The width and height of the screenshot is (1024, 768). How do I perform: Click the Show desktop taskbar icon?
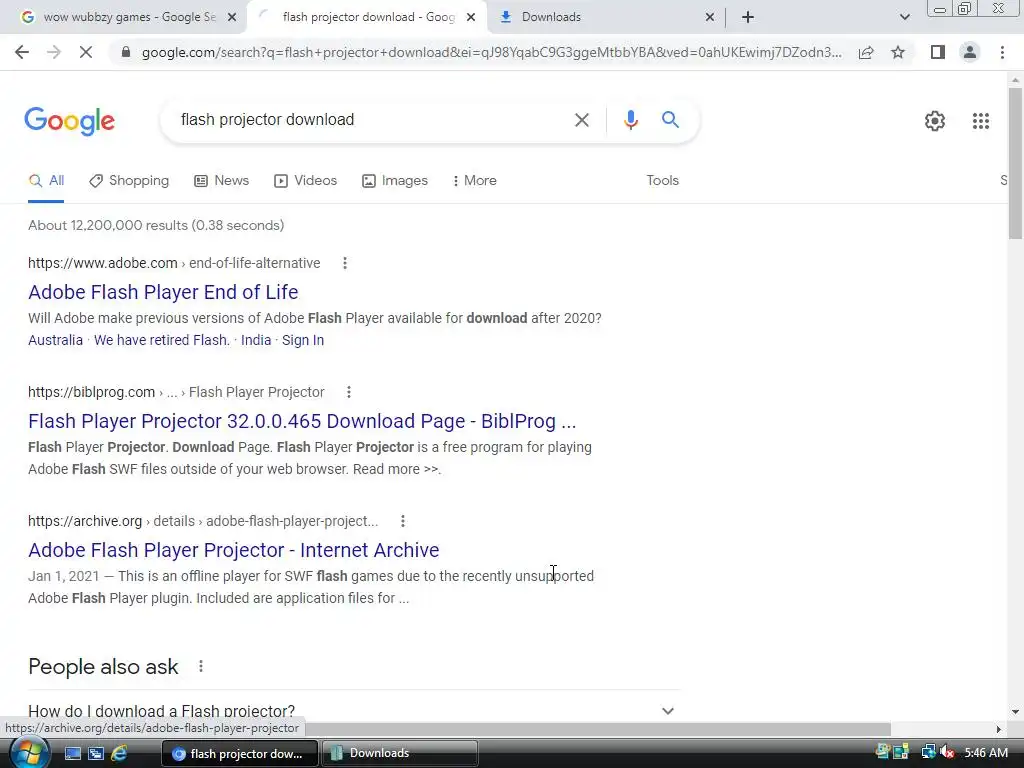point(72,754)
